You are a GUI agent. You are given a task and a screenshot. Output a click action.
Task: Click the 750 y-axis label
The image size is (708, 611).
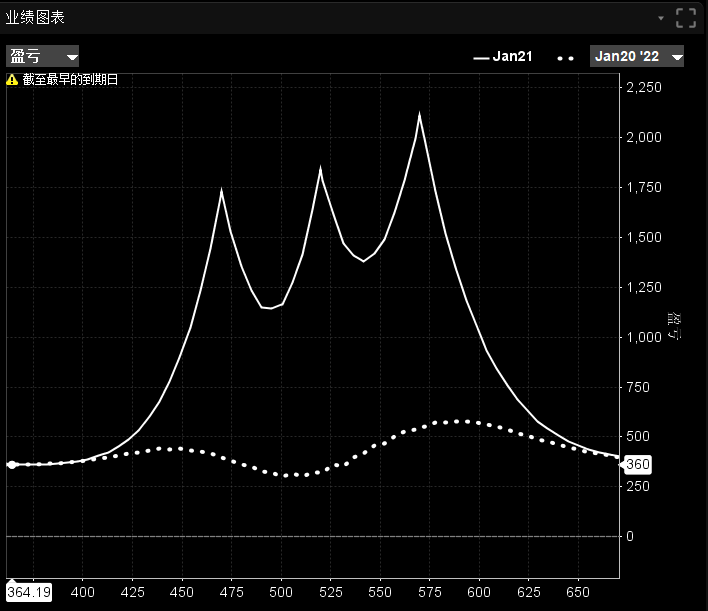638,387
